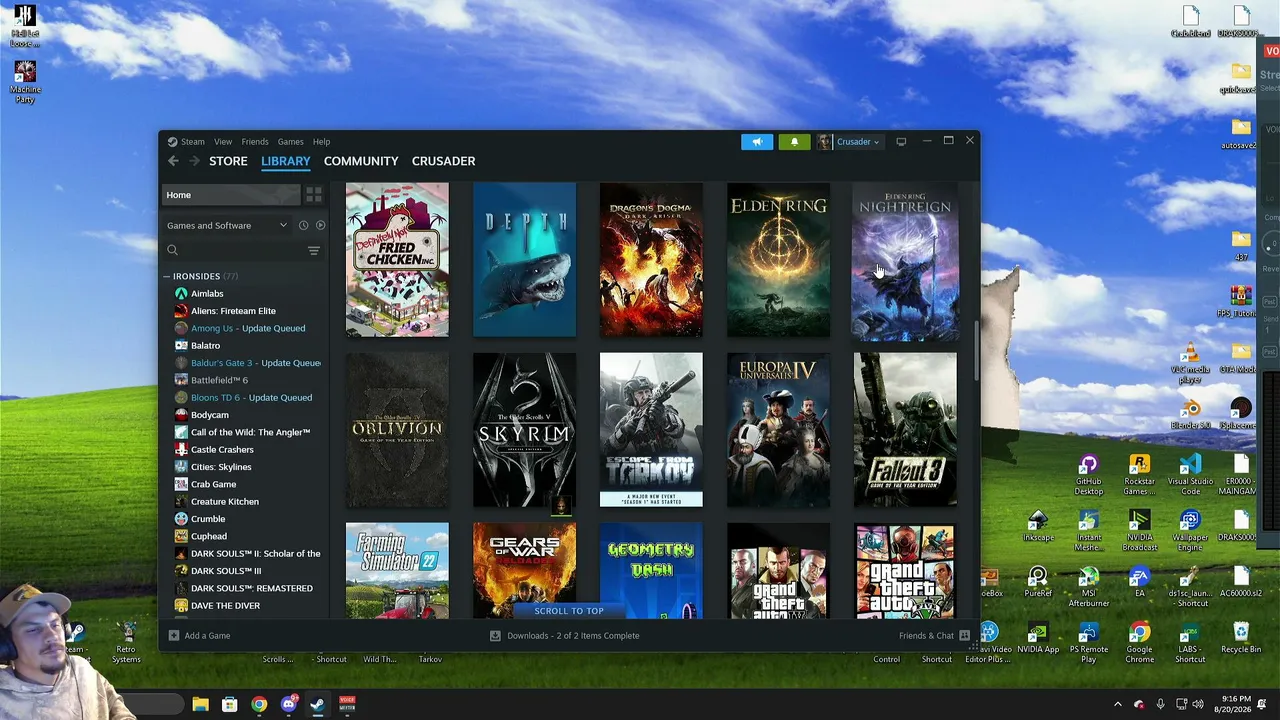Open Friends & Chat icon
This screenshot has height=720, width=1280.
(x=964, y=635)
